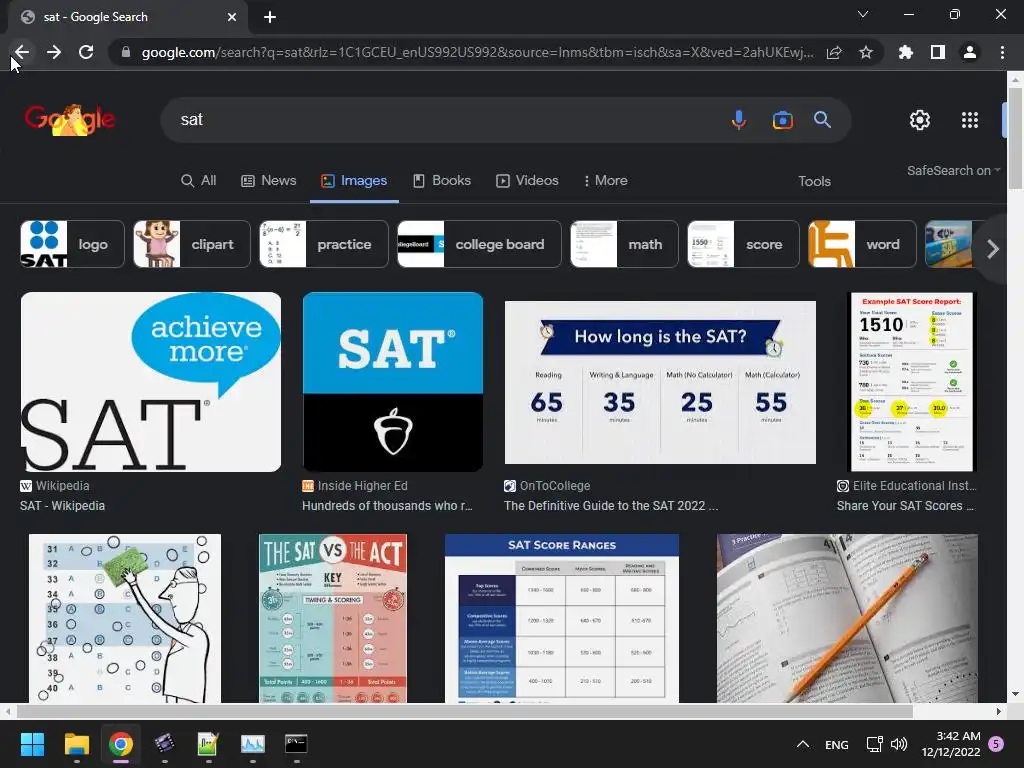The image size is (1024, 768).
Task: Open the Windows Start menu
Action: (x=32, y=744)
